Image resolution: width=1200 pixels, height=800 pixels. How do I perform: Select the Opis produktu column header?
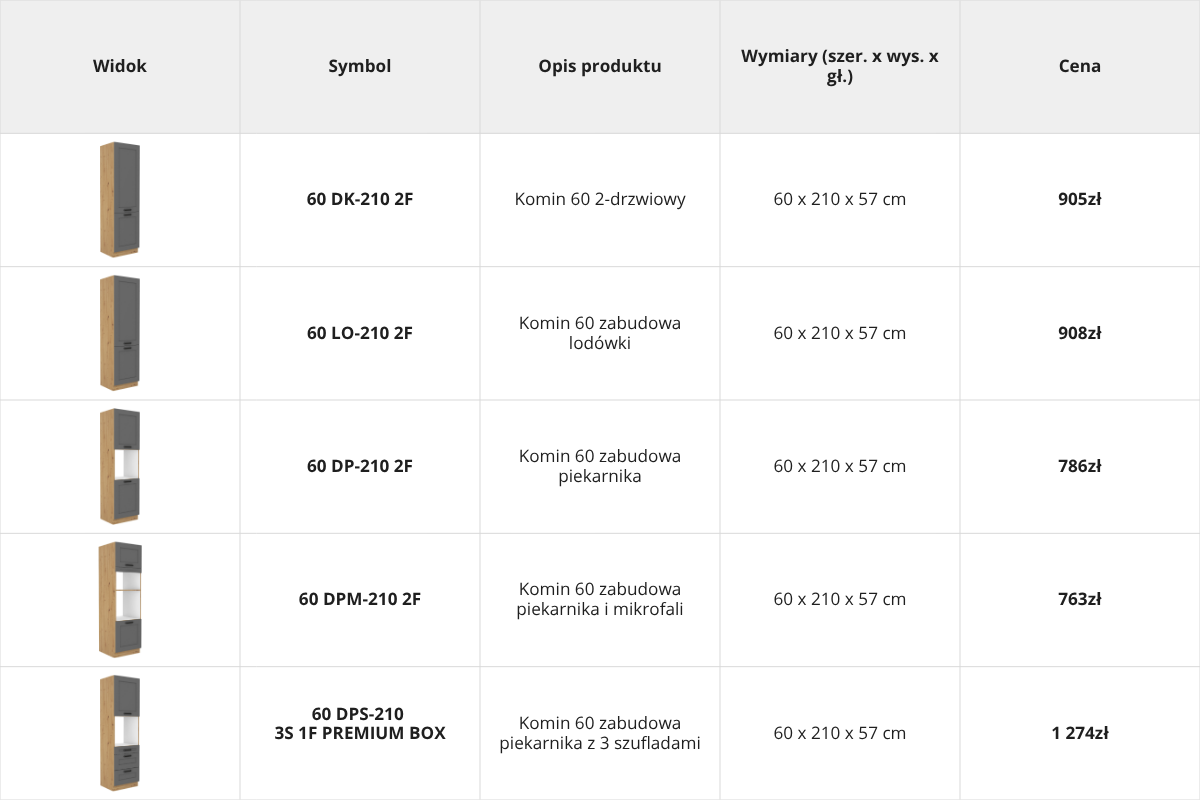pyautogui.click(x=600, y=66)
